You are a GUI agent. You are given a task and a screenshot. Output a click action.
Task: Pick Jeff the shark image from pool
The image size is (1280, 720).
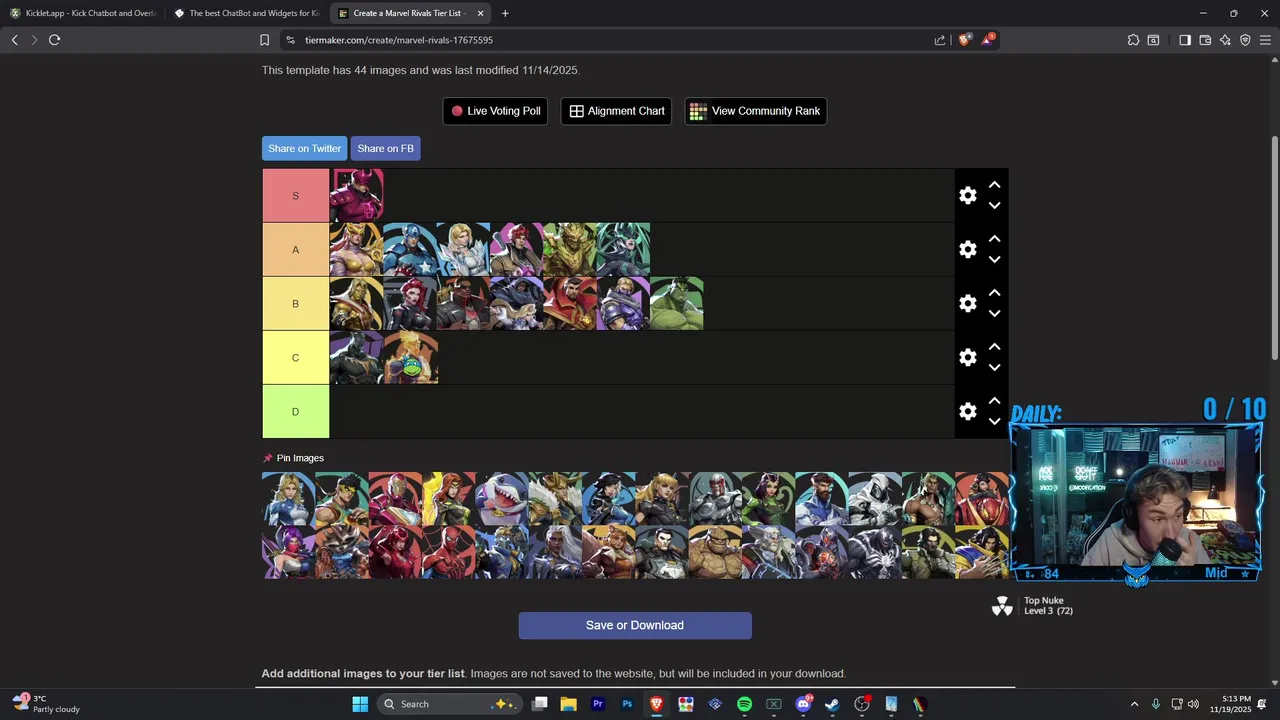click(501, 499)
